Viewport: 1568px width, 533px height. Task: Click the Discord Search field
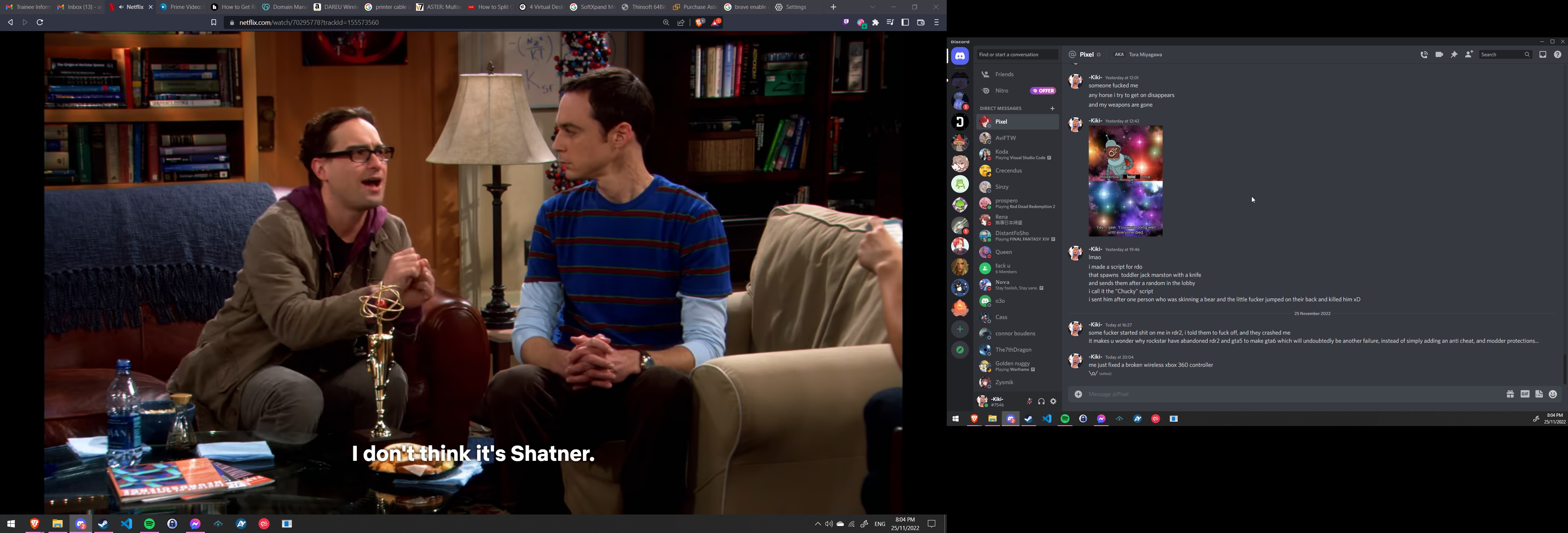tap(1505, 55)
